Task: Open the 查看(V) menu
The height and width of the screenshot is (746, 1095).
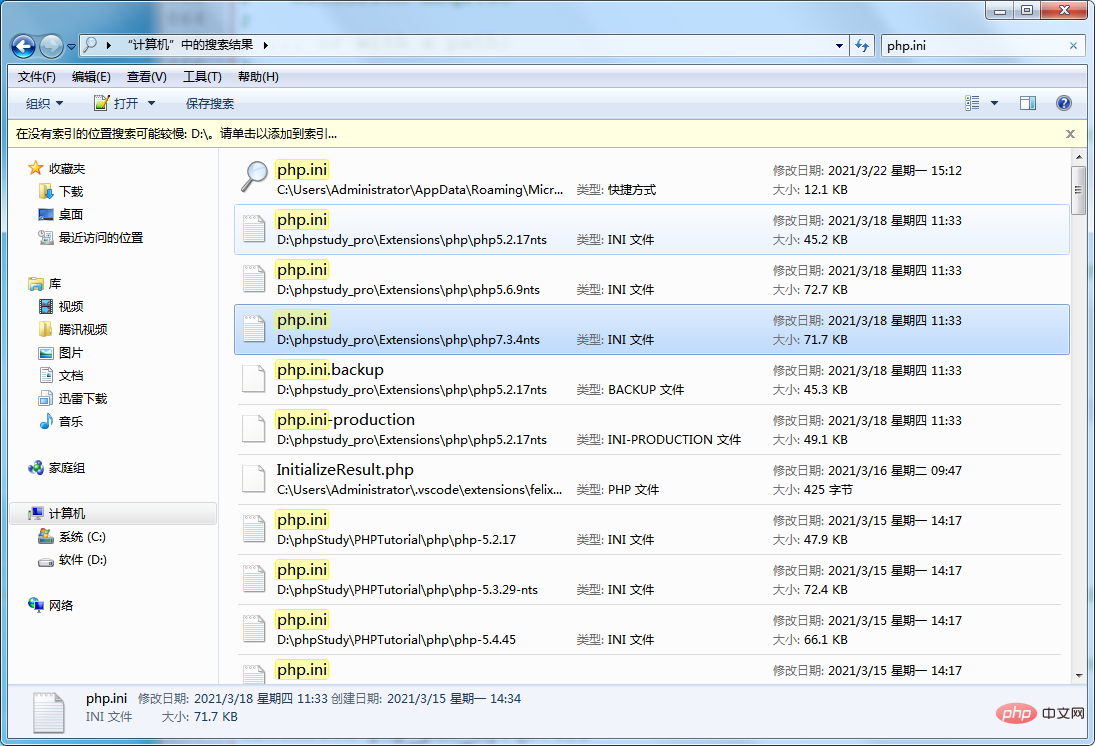Action: tap(147, 77)
